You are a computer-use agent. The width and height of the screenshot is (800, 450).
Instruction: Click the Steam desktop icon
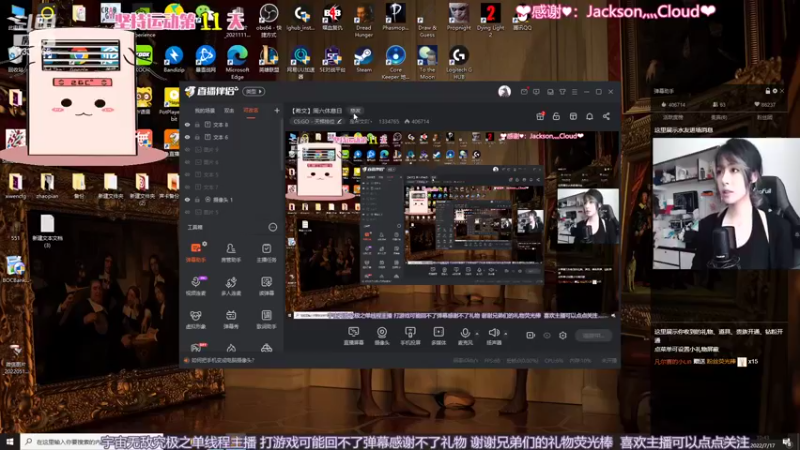363,59
